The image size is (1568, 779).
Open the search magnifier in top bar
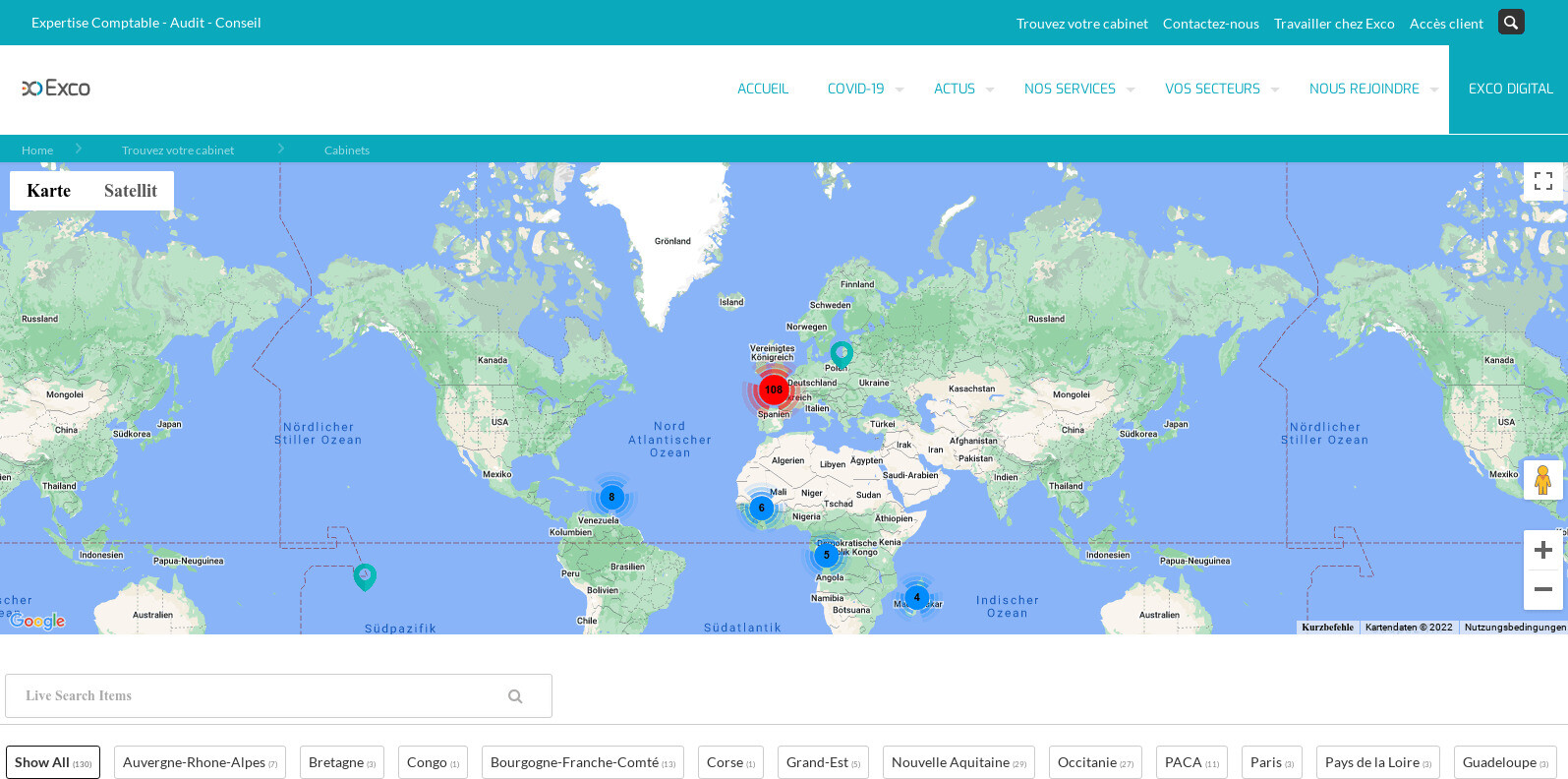[1511, 22]
